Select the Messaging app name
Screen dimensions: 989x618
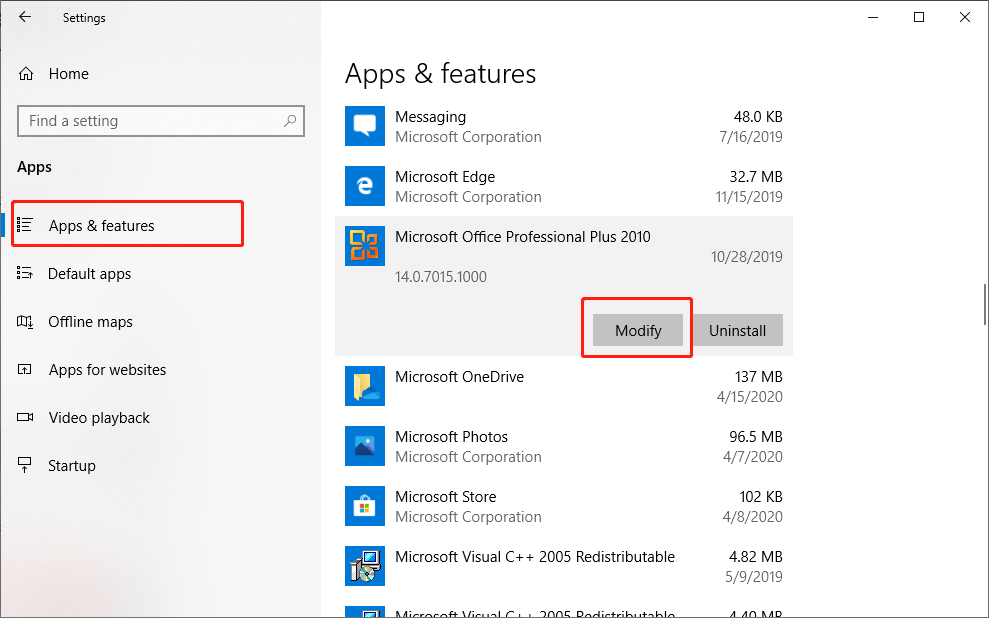(430, 117)
